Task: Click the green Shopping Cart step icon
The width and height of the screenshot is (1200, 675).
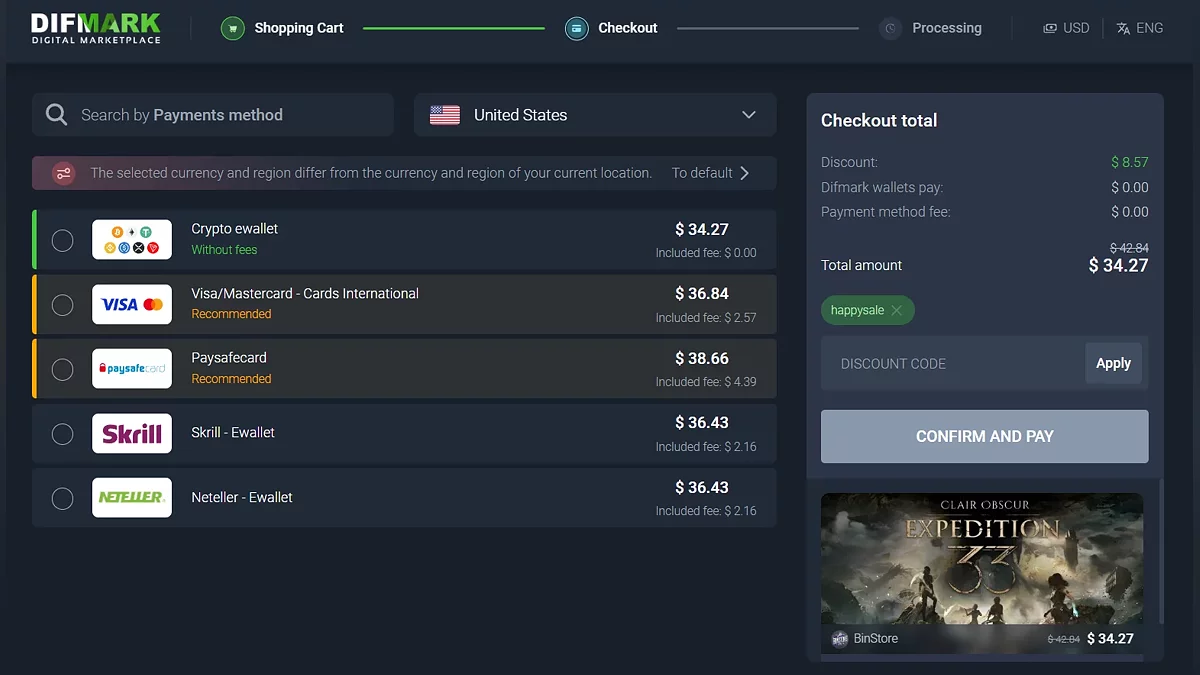Action: pos(233,28)
